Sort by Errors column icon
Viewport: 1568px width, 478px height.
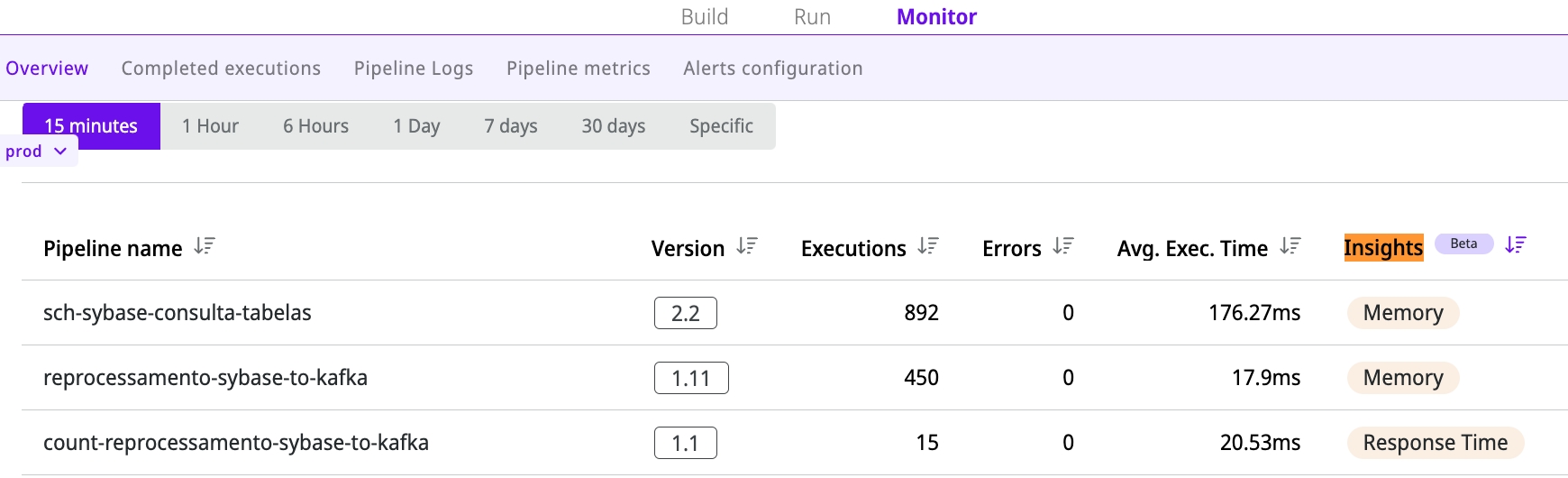pyautogui.click(x=1063, y=246)
